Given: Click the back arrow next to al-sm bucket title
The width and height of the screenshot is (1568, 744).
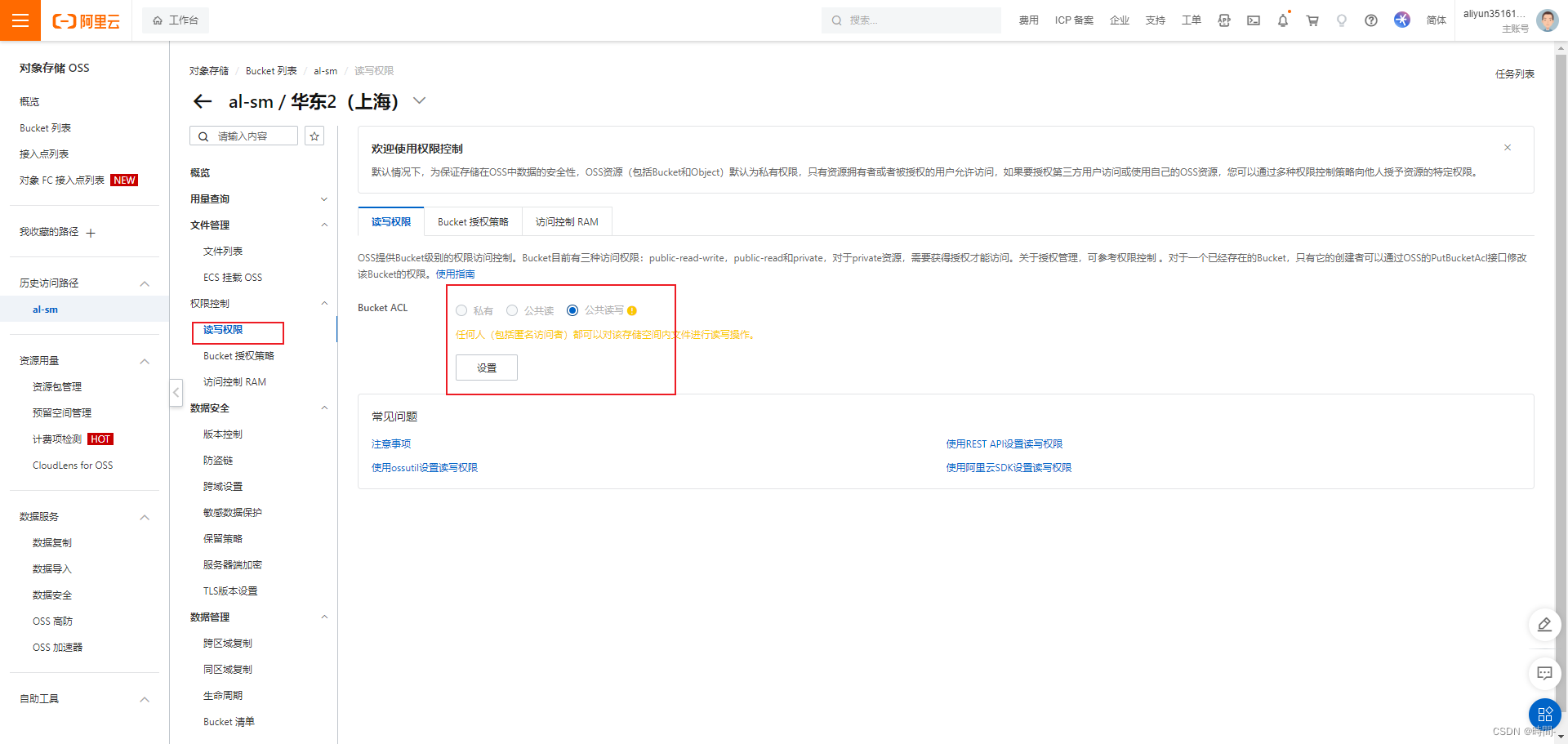Looking at the screenshot, I should (202, 101).
